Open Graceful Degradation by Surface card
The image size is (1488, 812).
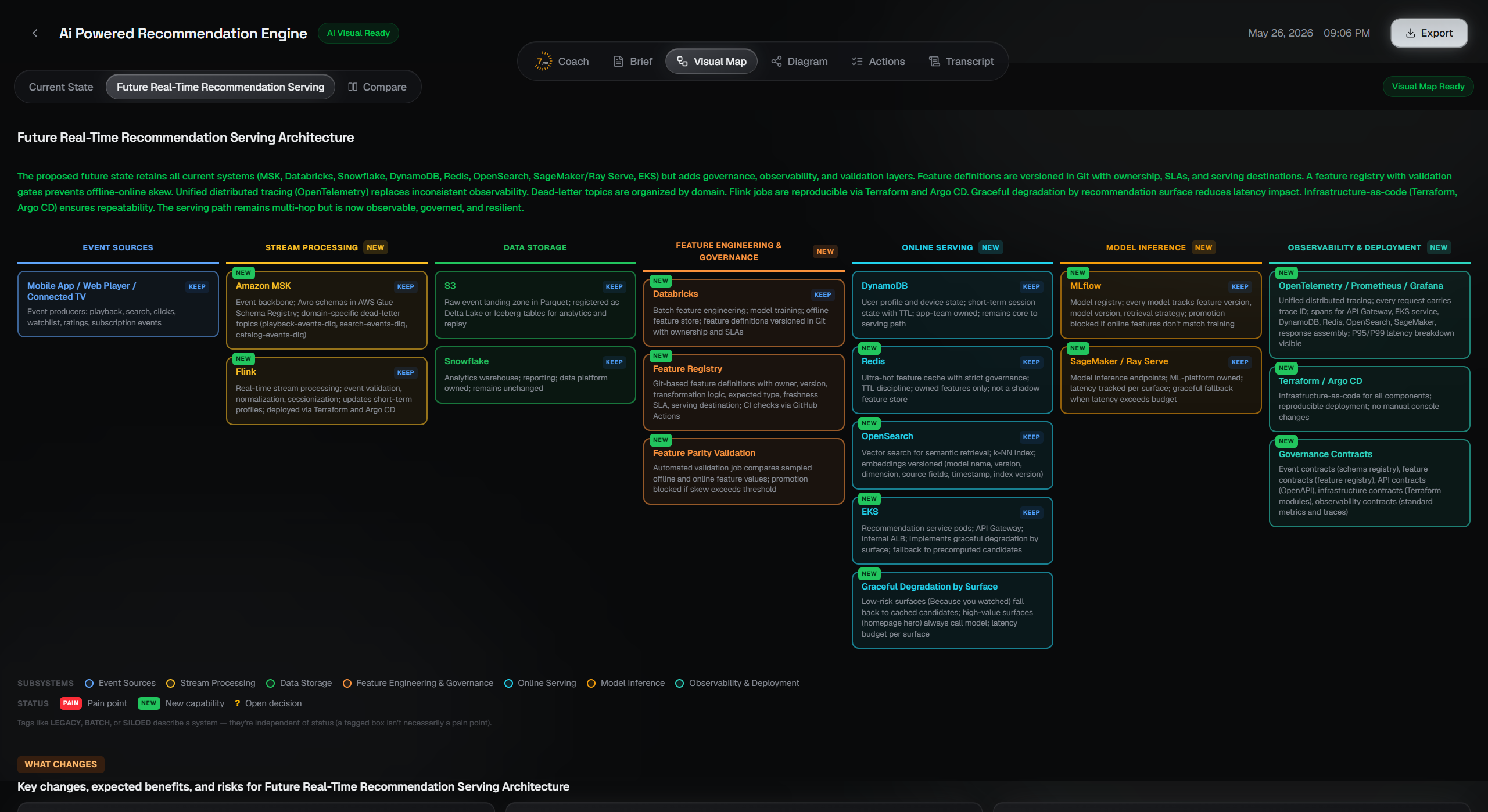(952, 610)
